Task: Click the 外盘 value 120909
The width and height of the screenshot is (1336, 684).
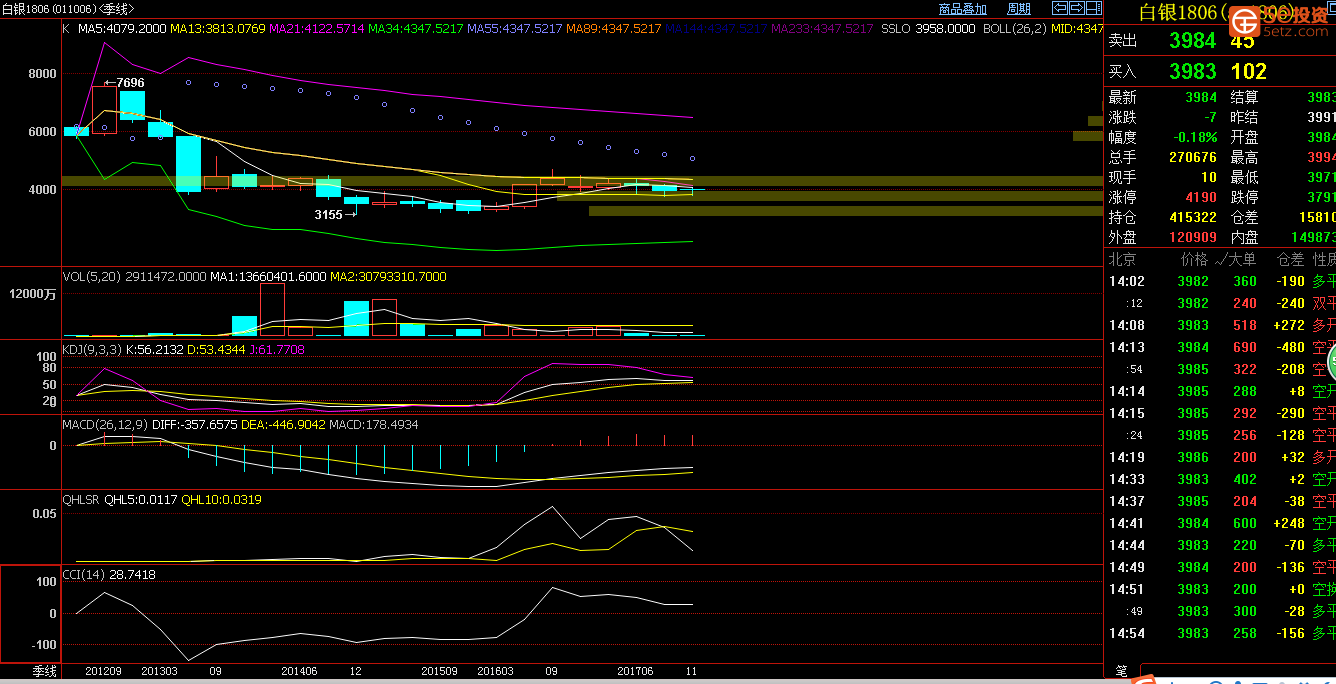Action: click(x=1193, y=237)
